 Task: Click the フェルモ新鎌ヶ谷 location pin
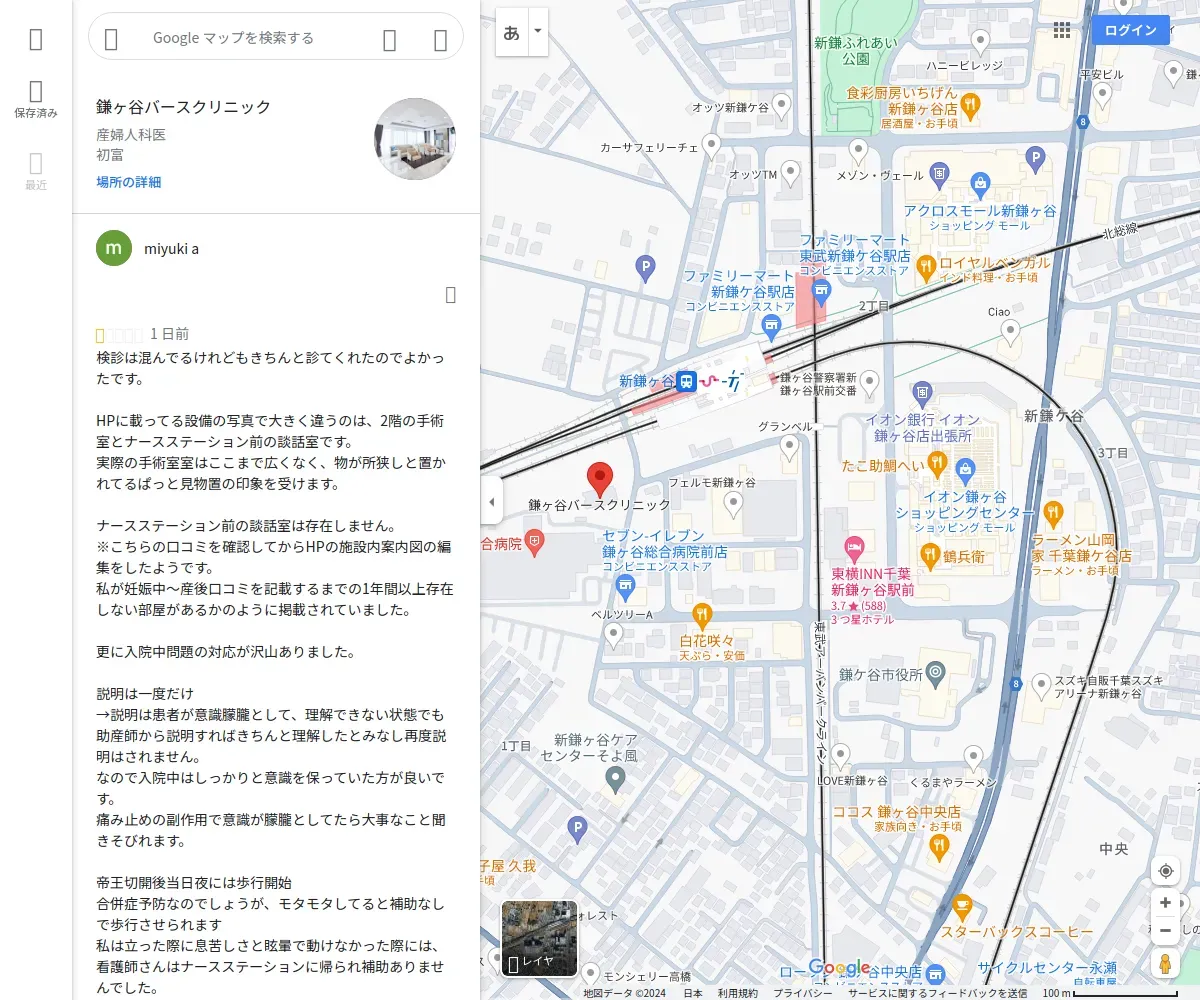(733, 503)
